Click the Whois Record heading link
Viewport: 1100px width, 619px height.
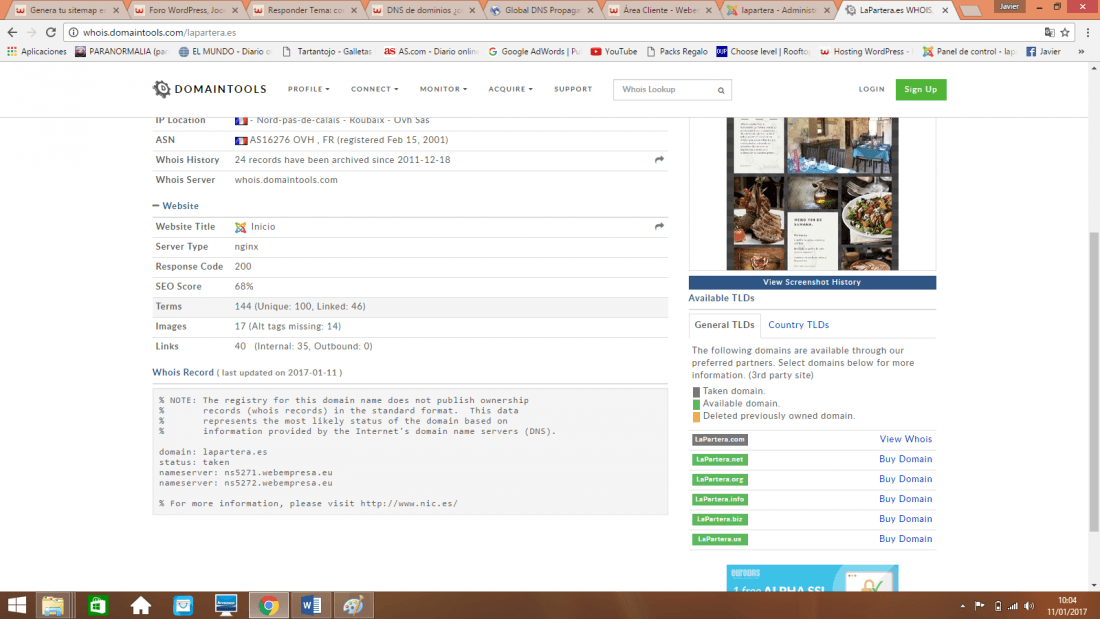pos(183,373)
